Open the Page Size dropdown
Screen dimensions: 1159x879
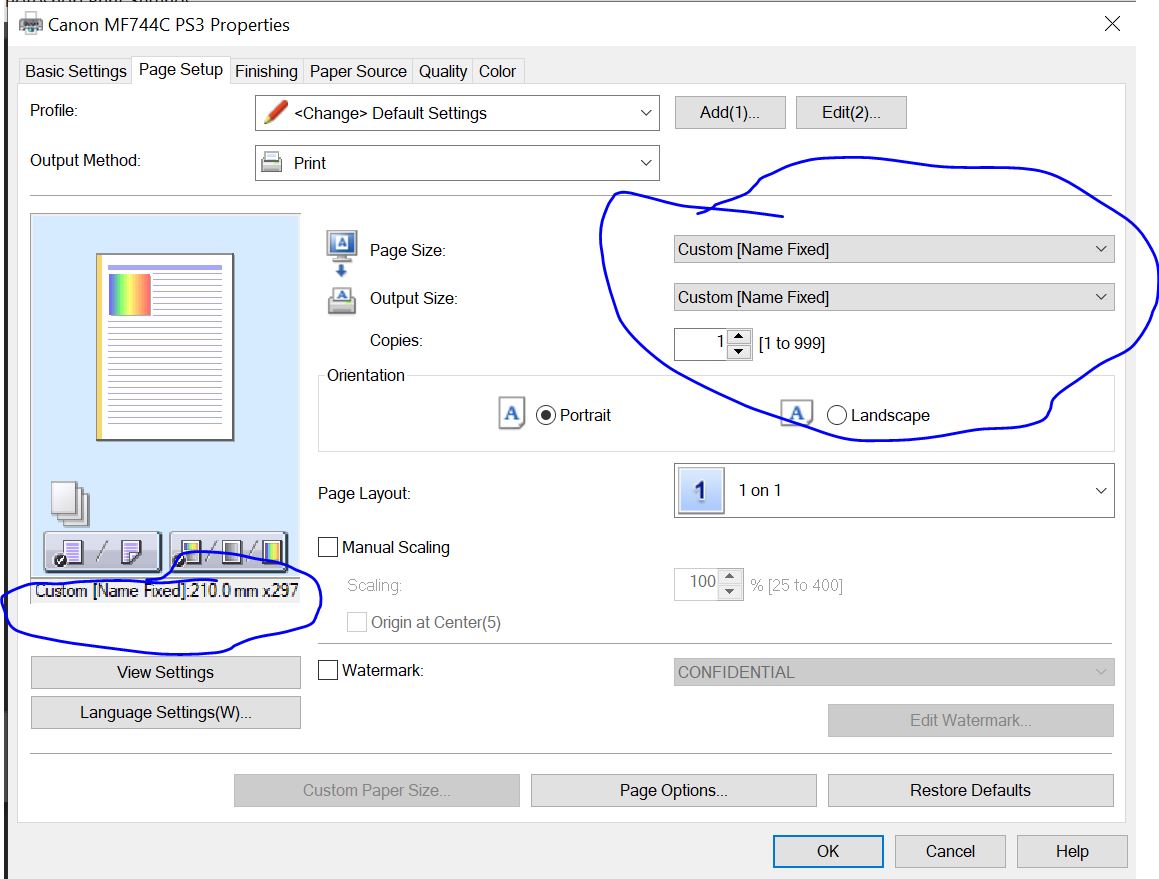coord(893,249)
